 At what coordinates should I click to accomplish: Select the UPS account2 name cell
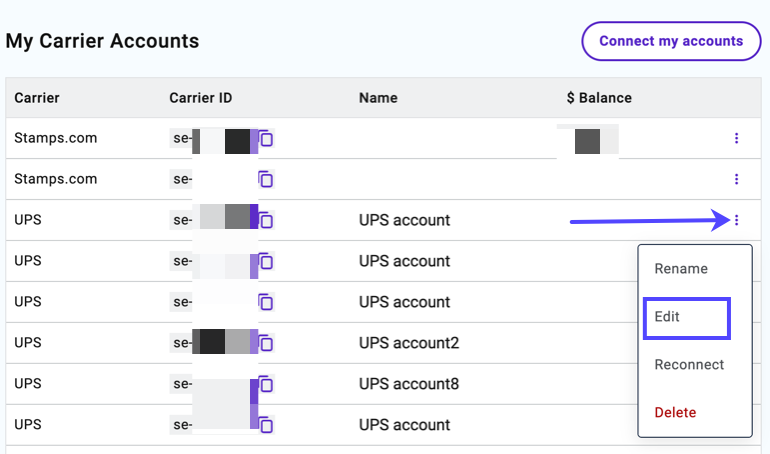pos(409,343)
